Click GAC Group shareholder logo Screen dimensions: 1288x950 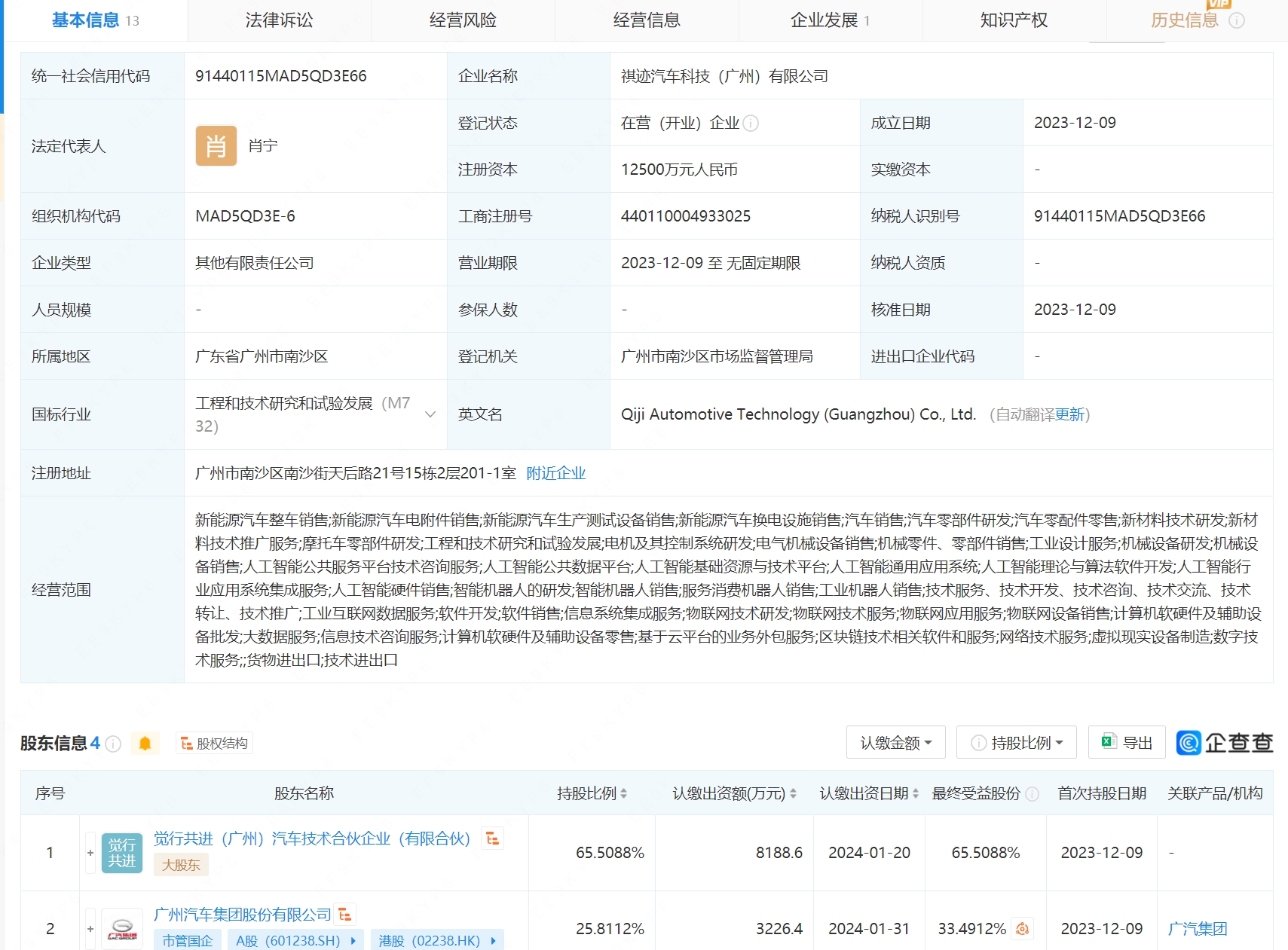point(122,929)
